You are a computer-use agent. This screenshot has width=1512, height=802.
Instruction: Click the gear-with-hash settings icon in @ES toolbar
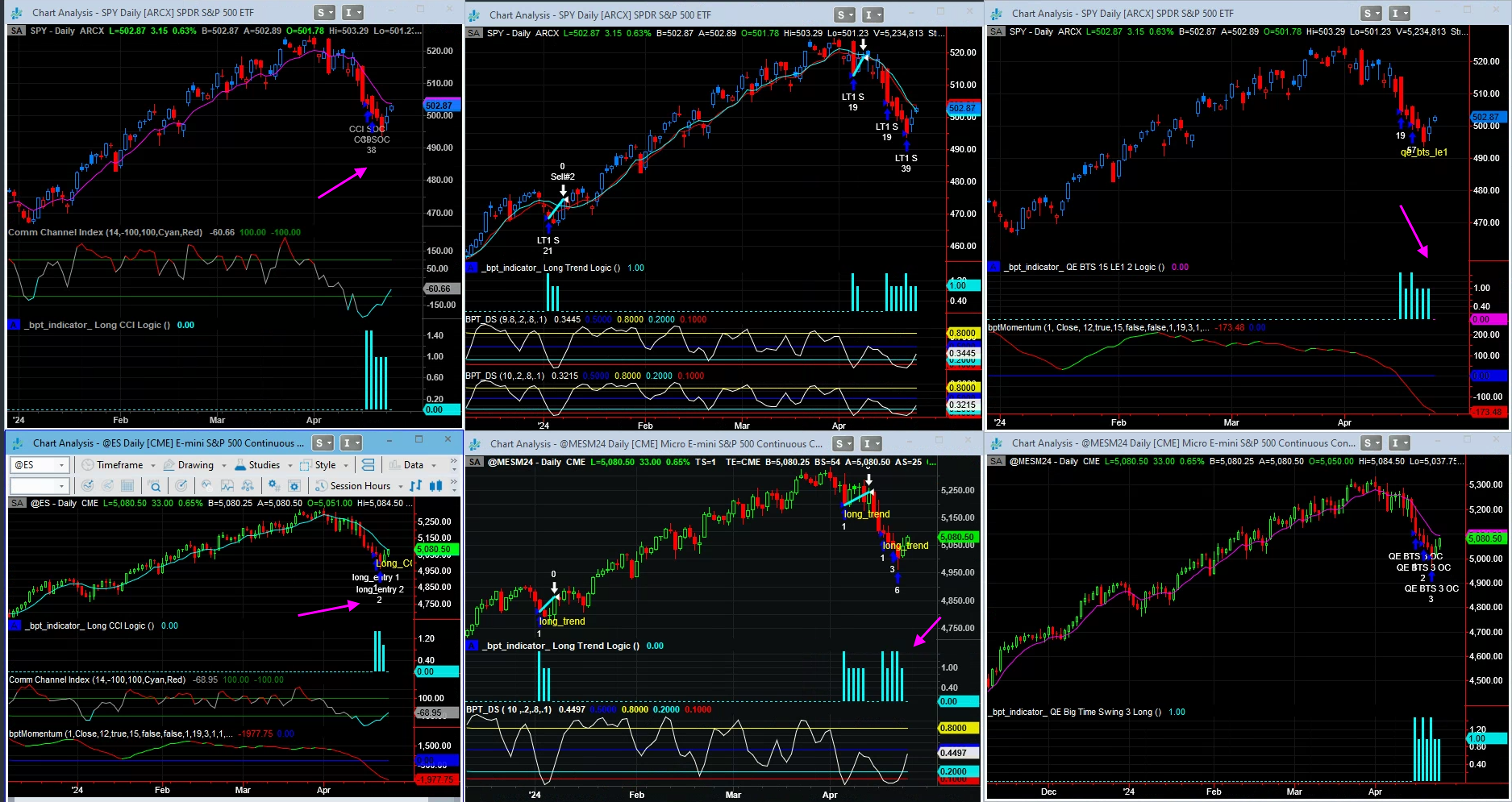point(274,486)
